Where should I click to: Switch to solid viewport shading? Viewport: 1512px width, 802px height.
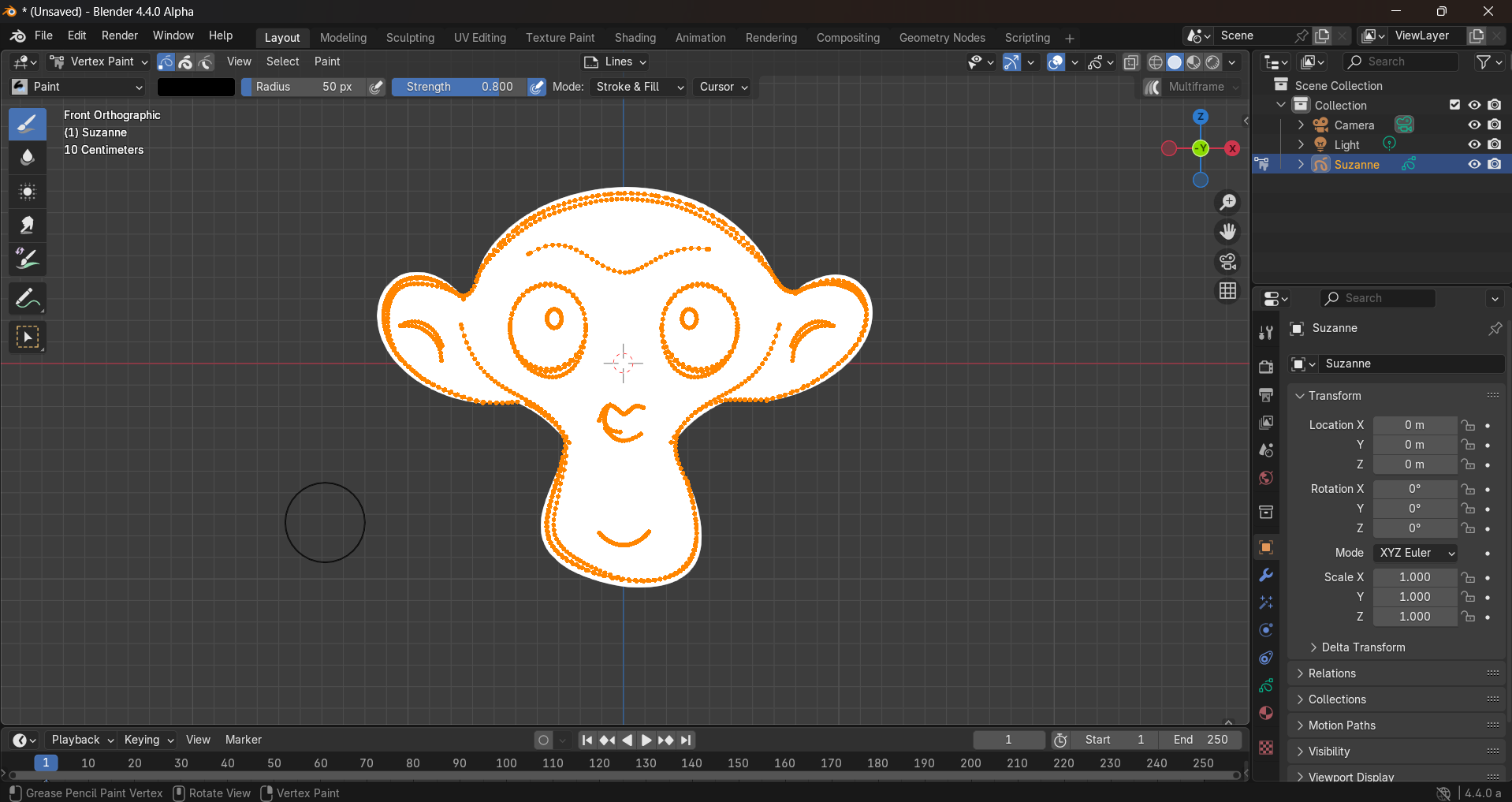[x=1175, y=62]
